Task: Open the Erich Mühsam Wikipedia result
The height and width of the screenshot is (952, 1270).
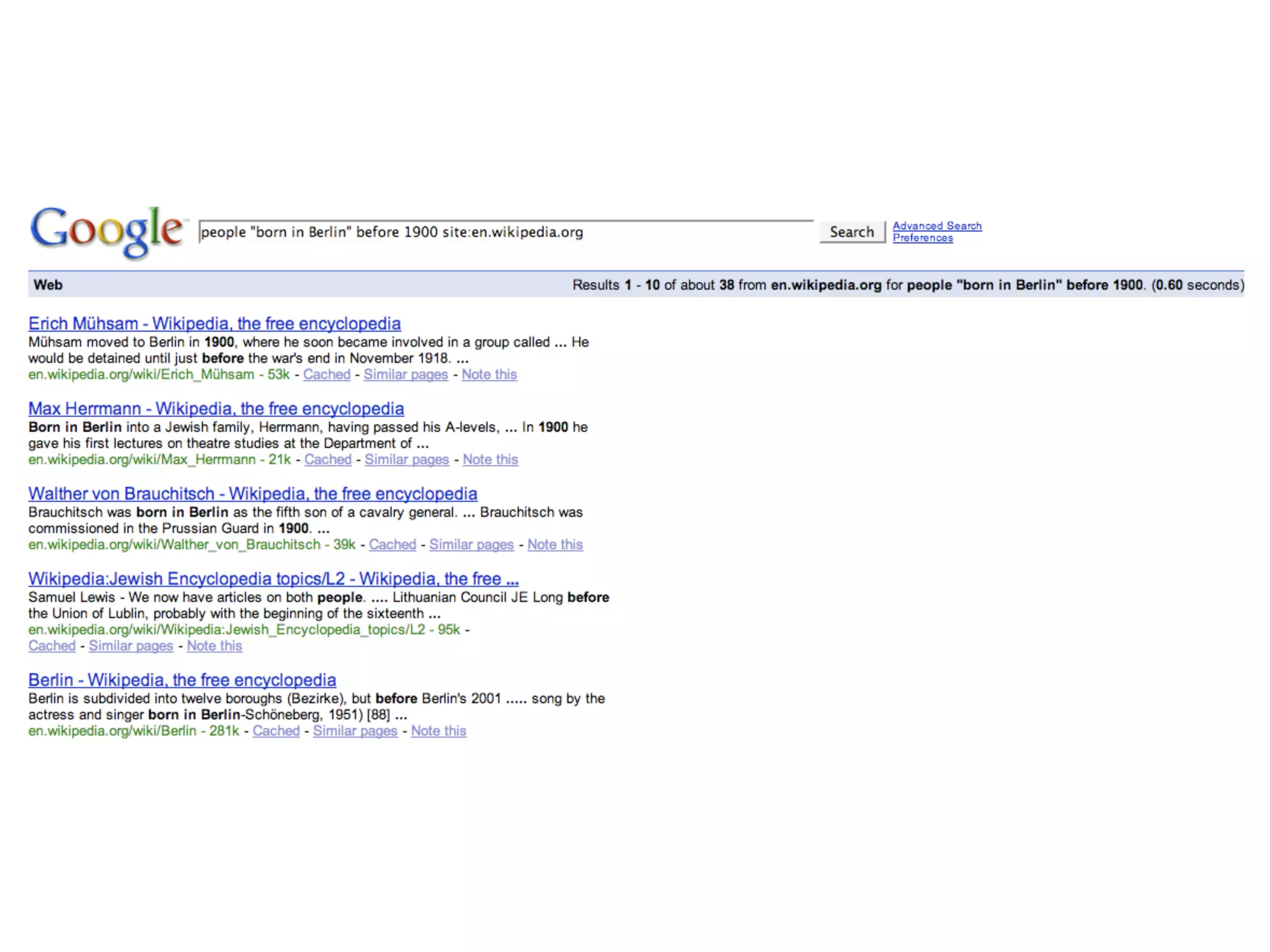Action: pos(215,324)
